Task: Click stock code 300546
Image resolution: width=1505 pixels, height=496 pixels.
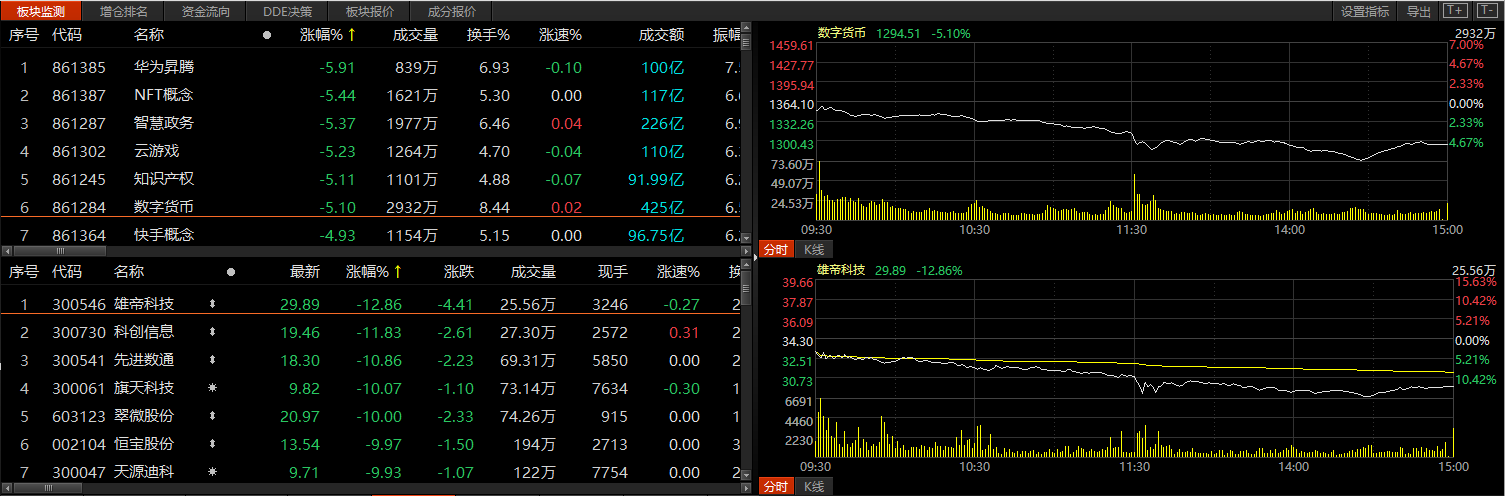Action: [78, 304]
